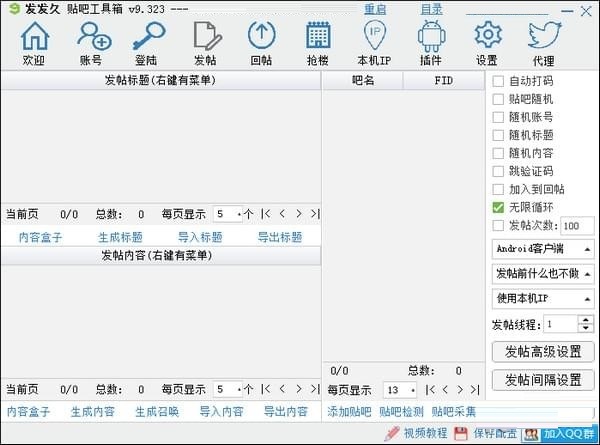Open the Android客户端 dropdown
The height and width of the screenshot is (445, 600).
coord(543,249)
